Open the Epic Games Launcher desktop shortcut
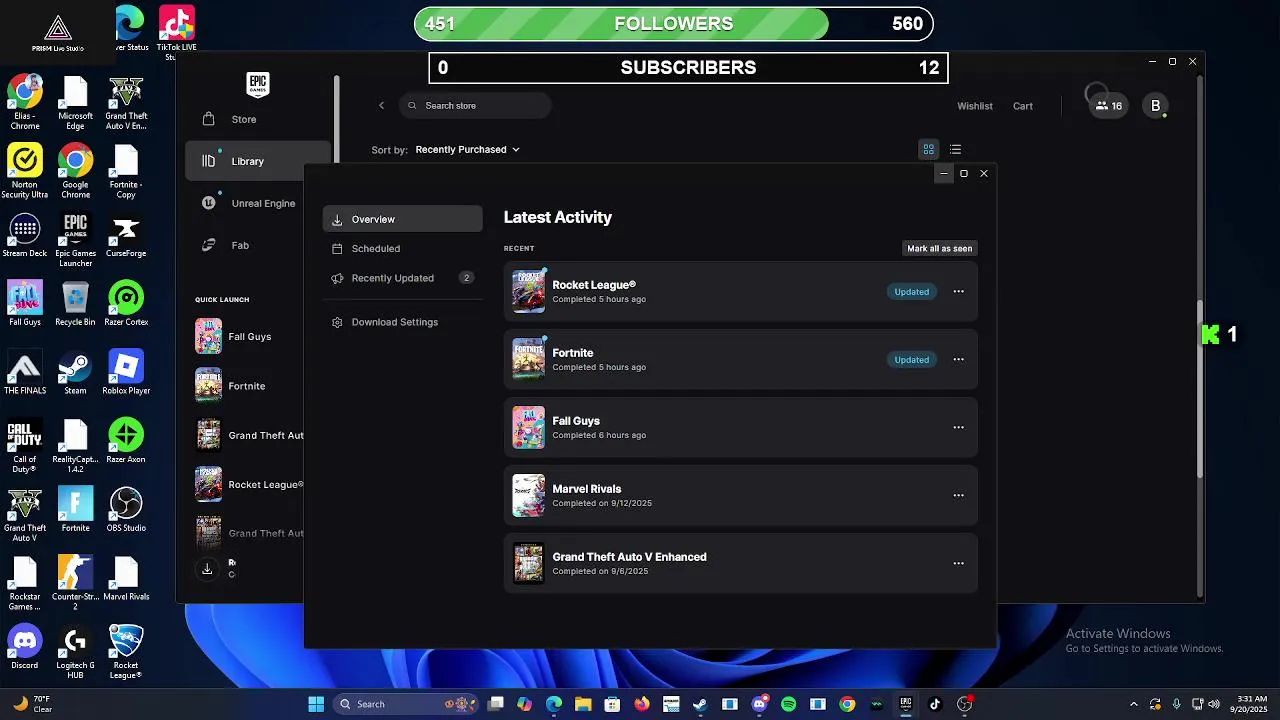This screenshot has width=1280, height=720. coord(75,240)
